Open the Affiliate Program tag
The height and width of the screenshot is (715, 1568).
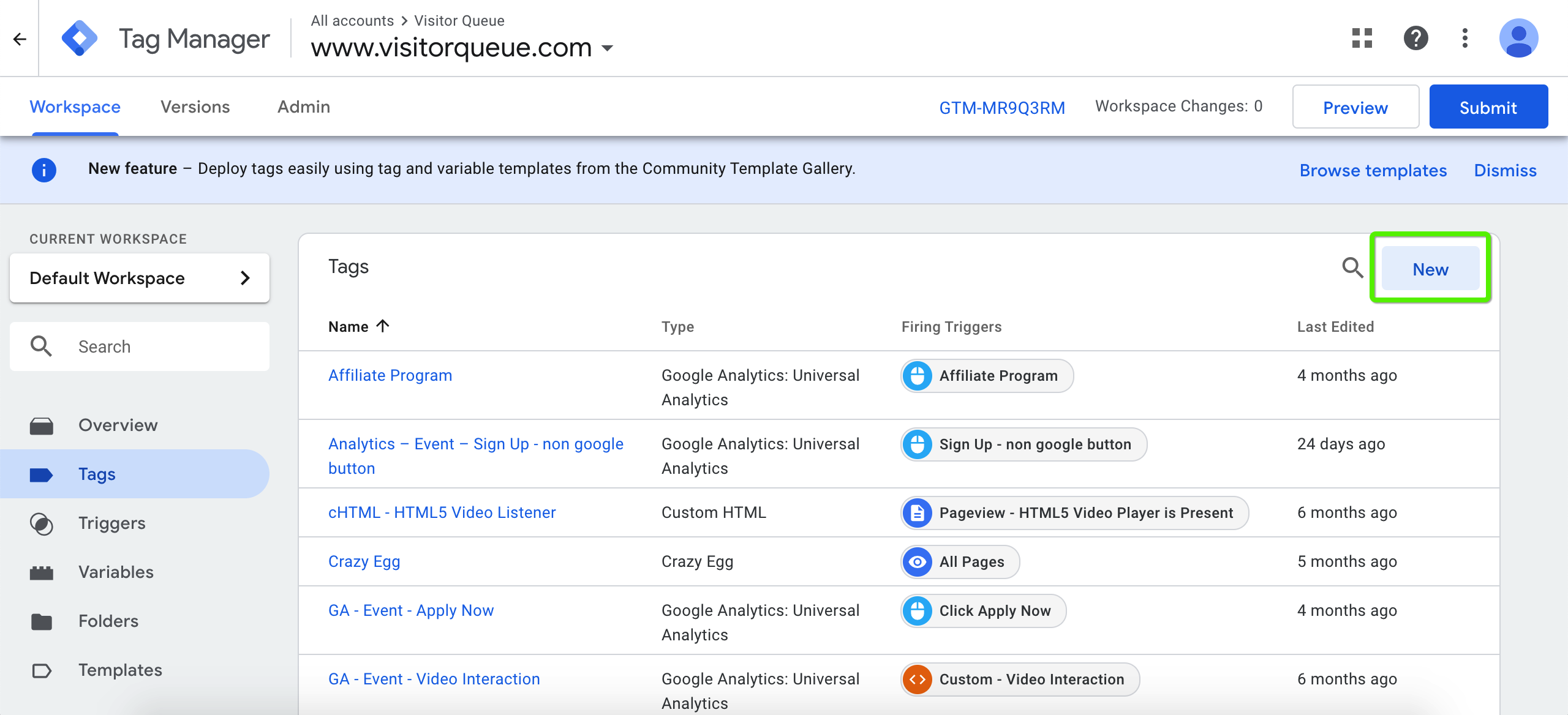(390, 375)
